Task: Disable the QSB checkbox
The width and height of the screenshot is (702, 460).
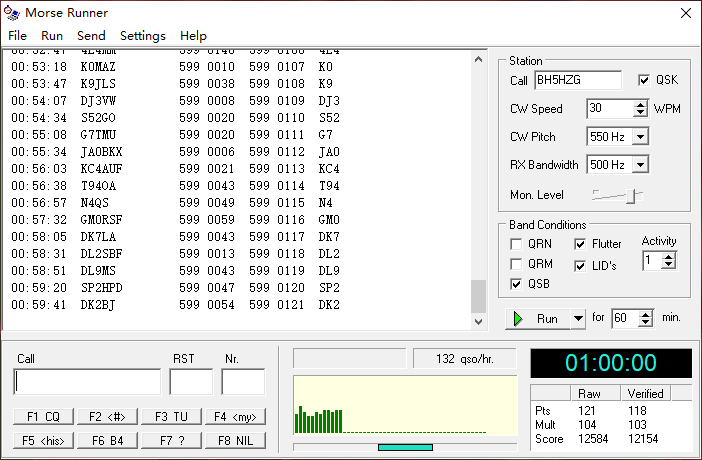Action: coord(516,284)
